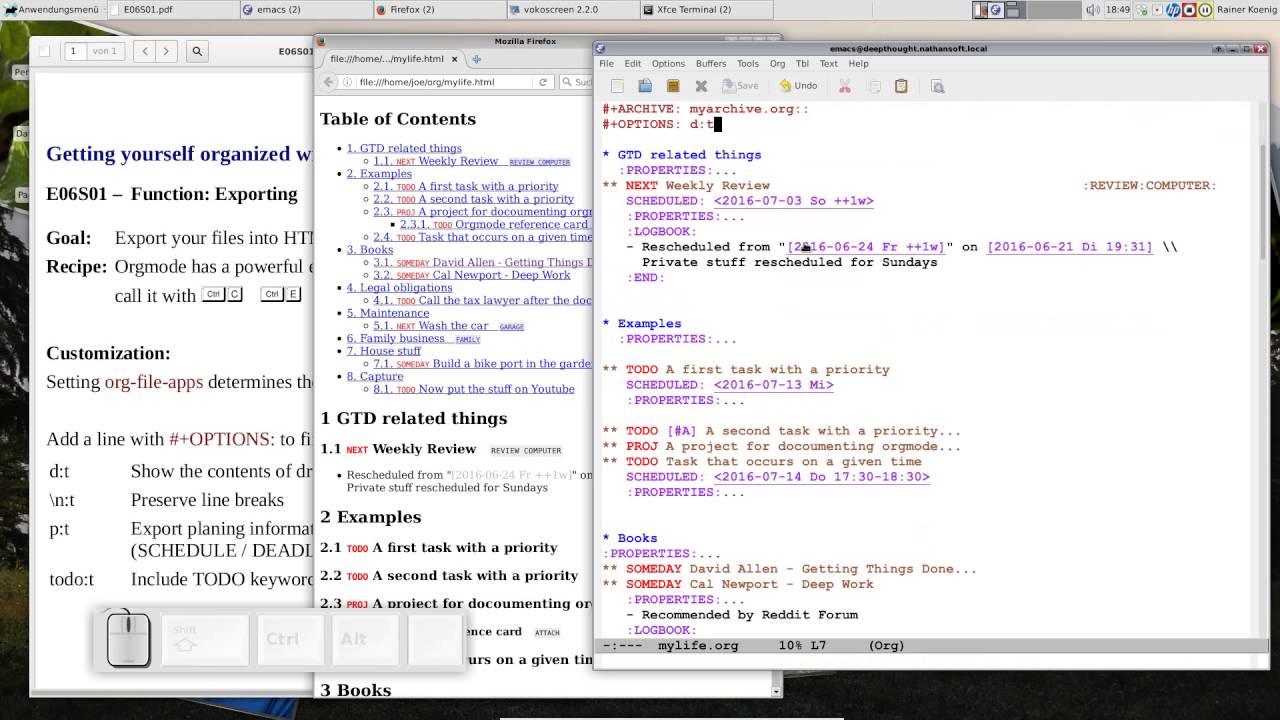Screen dimensions: 1280x720
Task: Click the search icon in Emacs toolbar
Action: click(937, 86)
